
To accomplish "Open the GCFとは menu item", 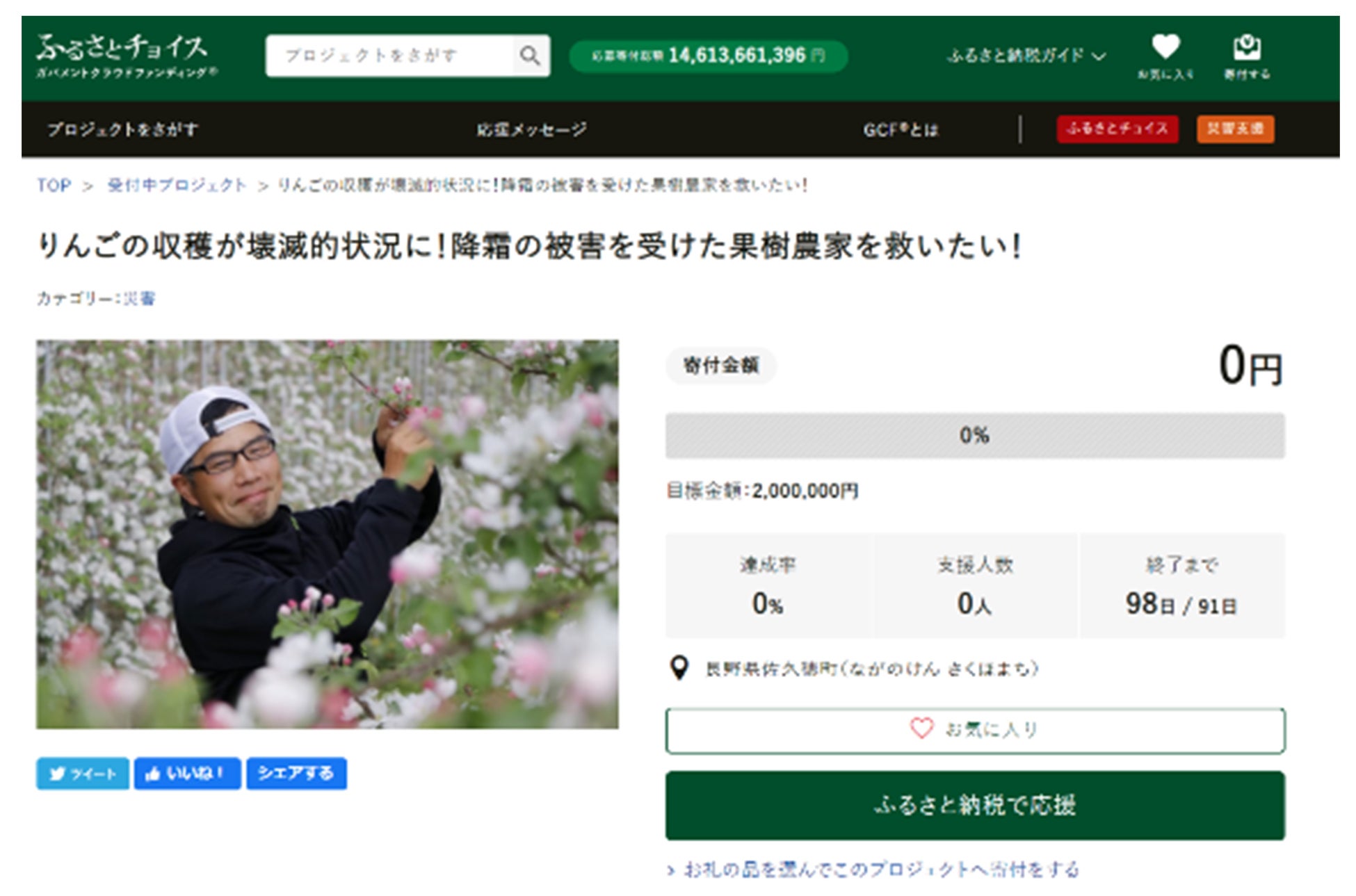I will coord(901,129).
